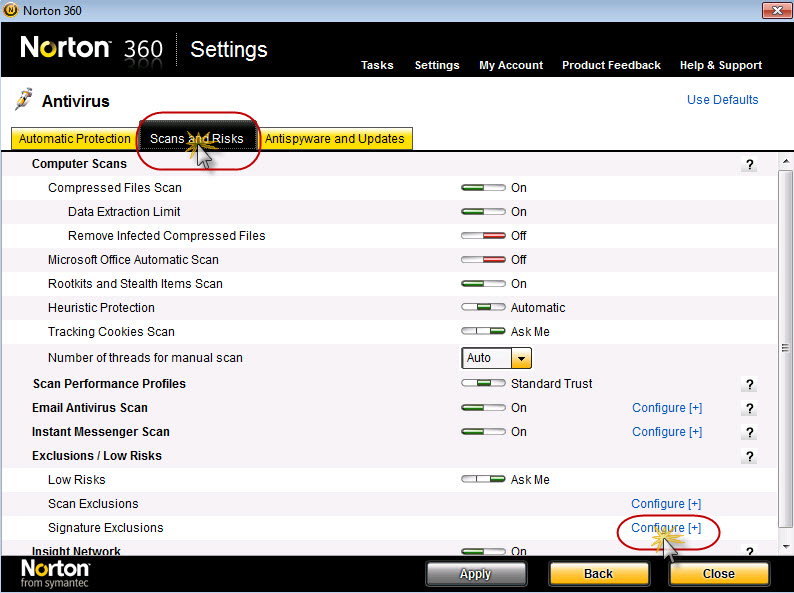Viewport: 794px width, 593px height.
Task: Click the help icon for Computer Scans
Action: [749, 165]
